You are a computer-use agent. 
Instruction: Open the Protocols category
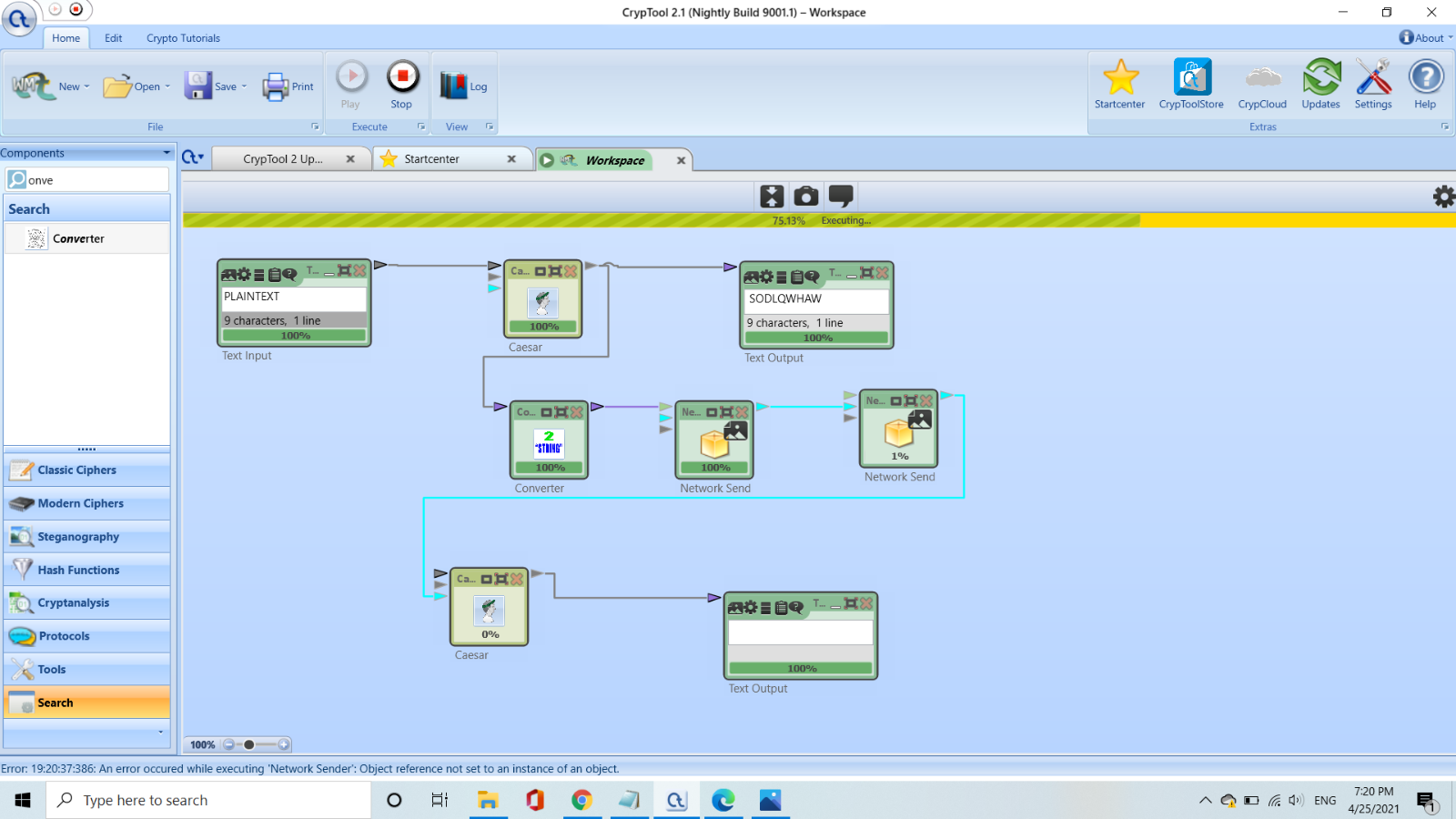point(87,636)
